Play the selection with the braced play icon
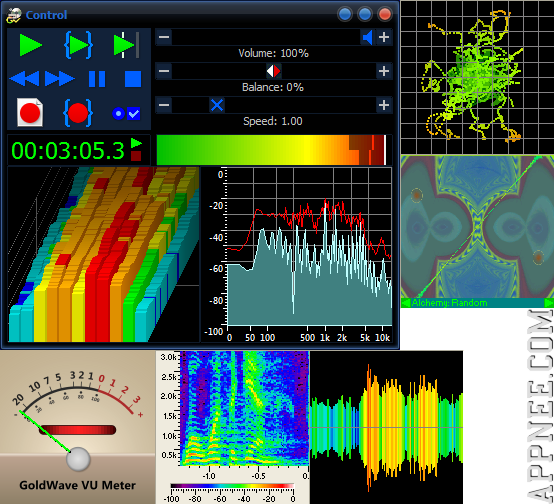The height and width of the screenshot is (504, 554). (78, 45)
